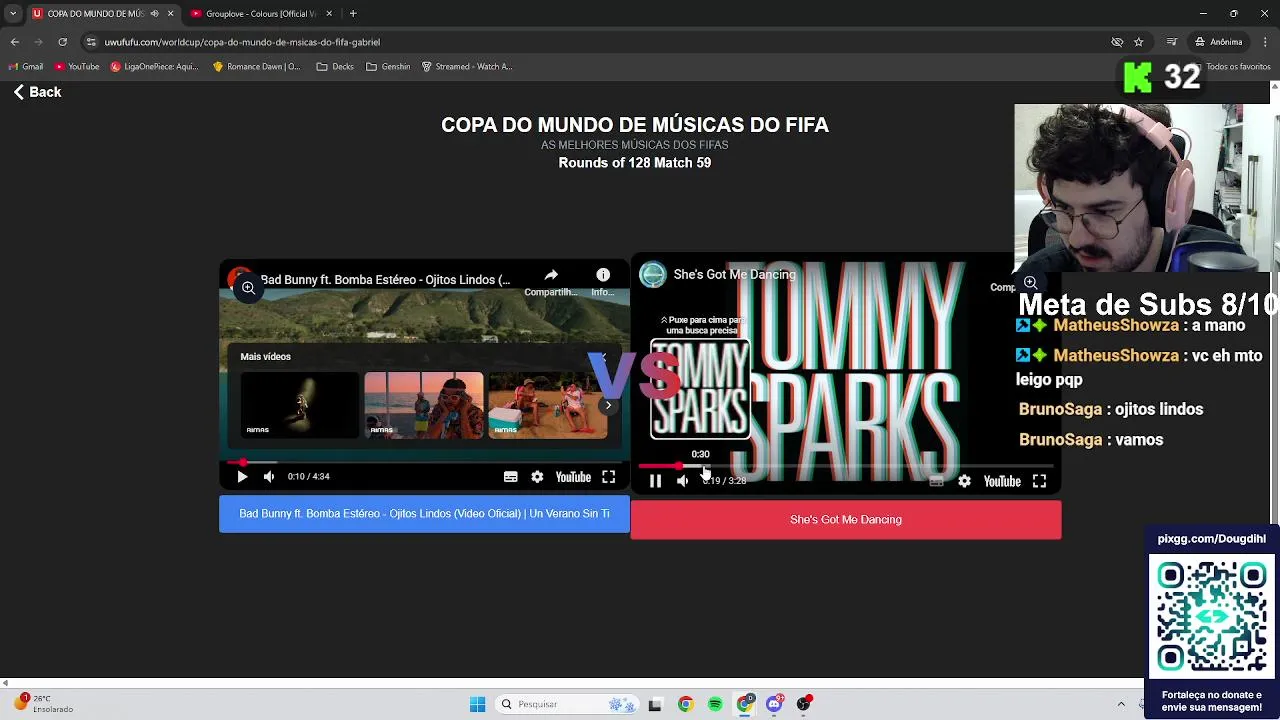Open Task View on the taskbar
The width and height of the screenshot is (1280, 720).
pyautogui.click(x=655, y=705)
